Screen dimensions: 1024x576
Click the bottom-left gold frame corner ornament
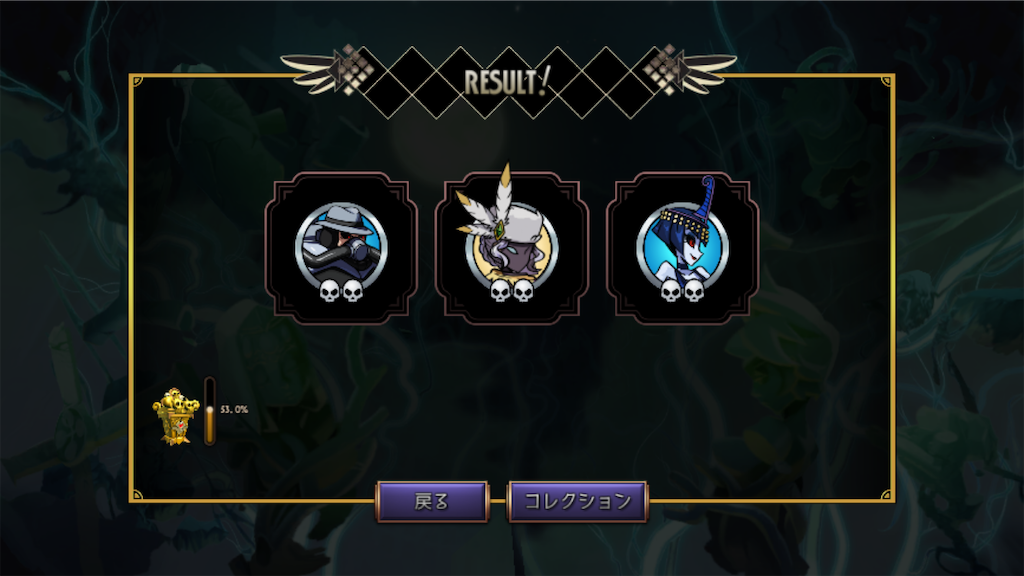[x=136, y=495]
